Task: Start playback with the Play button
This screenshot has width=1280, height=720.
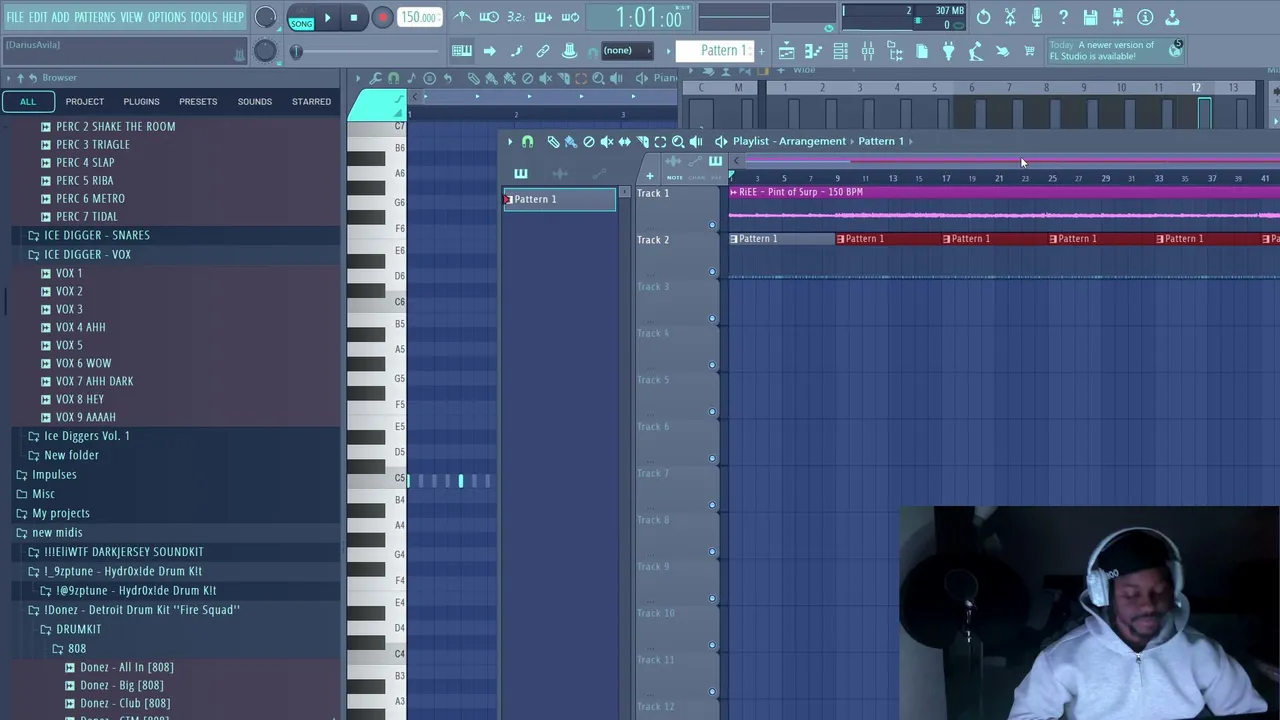Action: click(x=327, y=18)
